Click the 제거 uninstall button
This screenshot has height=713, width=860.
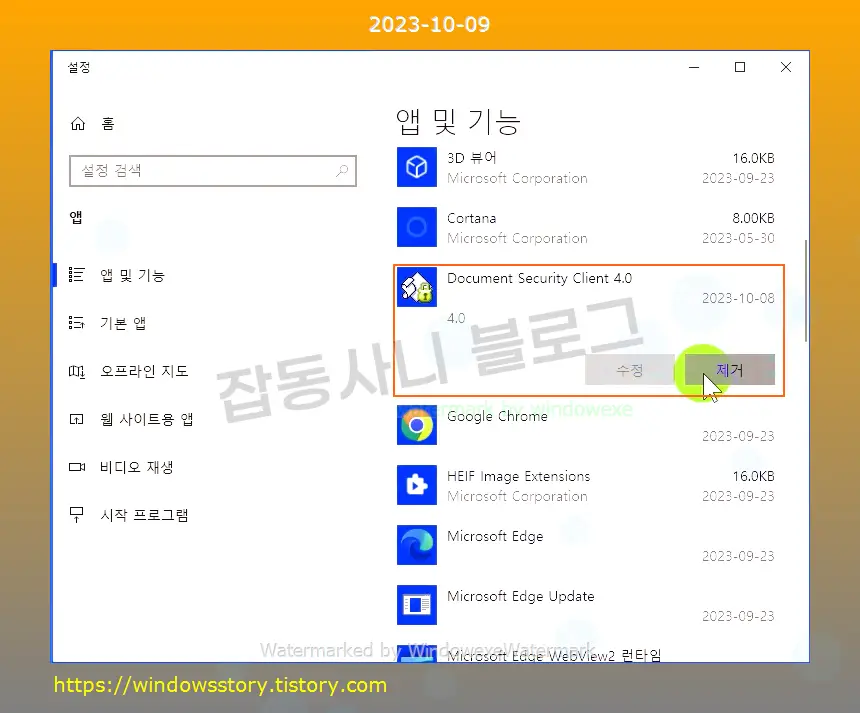729,370
